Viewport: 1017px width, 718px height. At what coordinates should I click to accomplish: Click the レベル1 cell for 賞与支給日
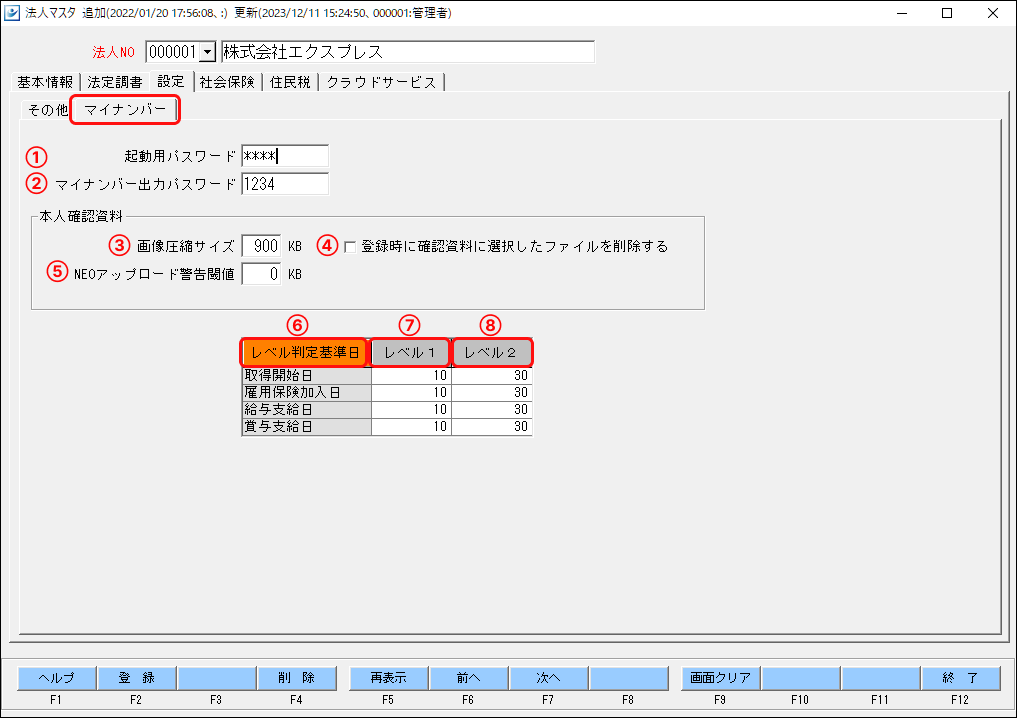(x=411, y=426)
